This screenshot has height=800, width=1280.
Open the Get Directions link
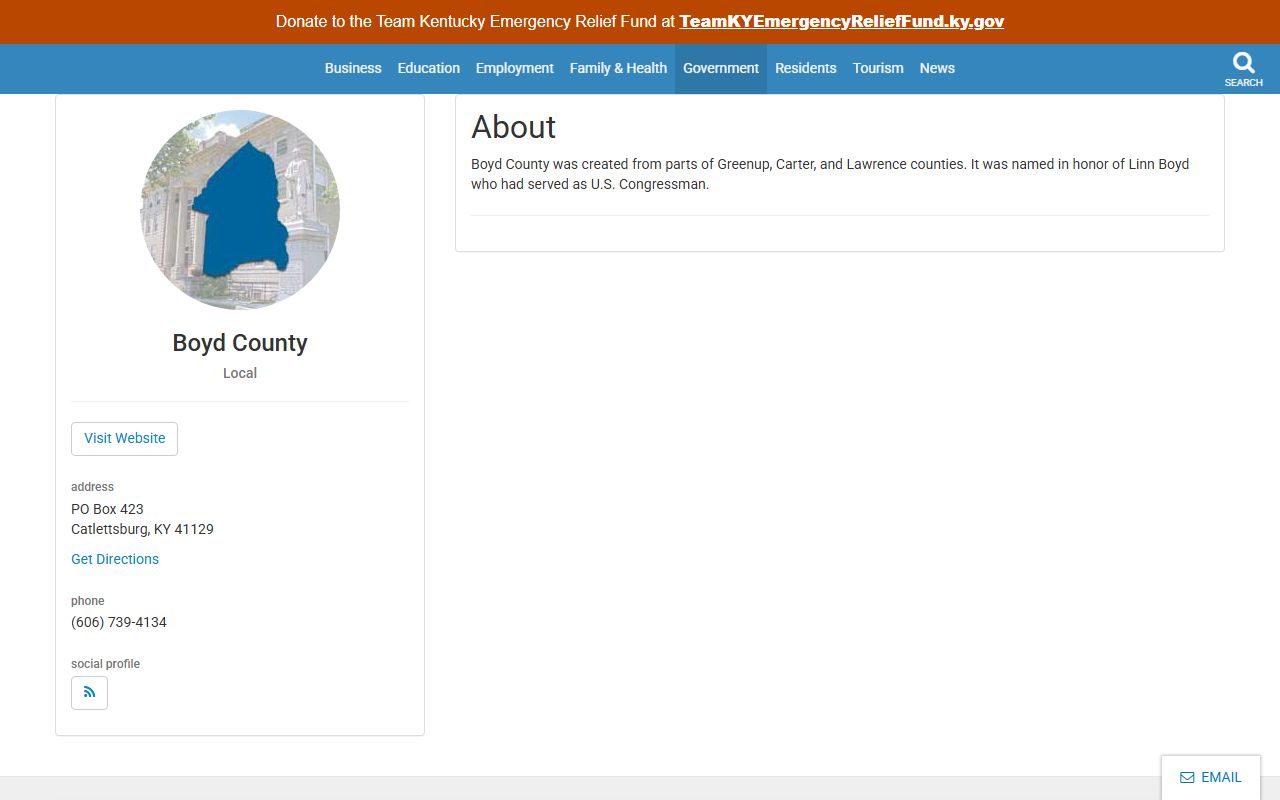click(115, 559)
